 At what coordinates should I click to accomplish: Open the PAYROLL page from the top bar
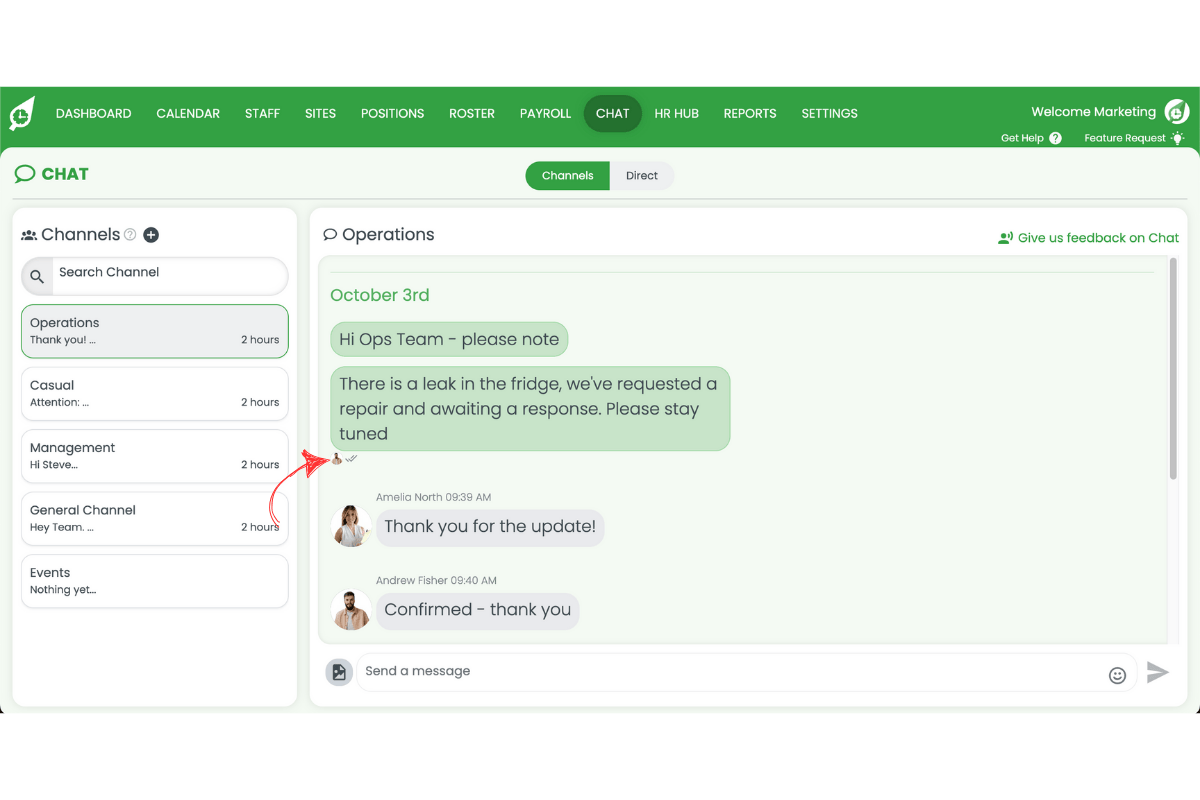(x=545, y=113)
